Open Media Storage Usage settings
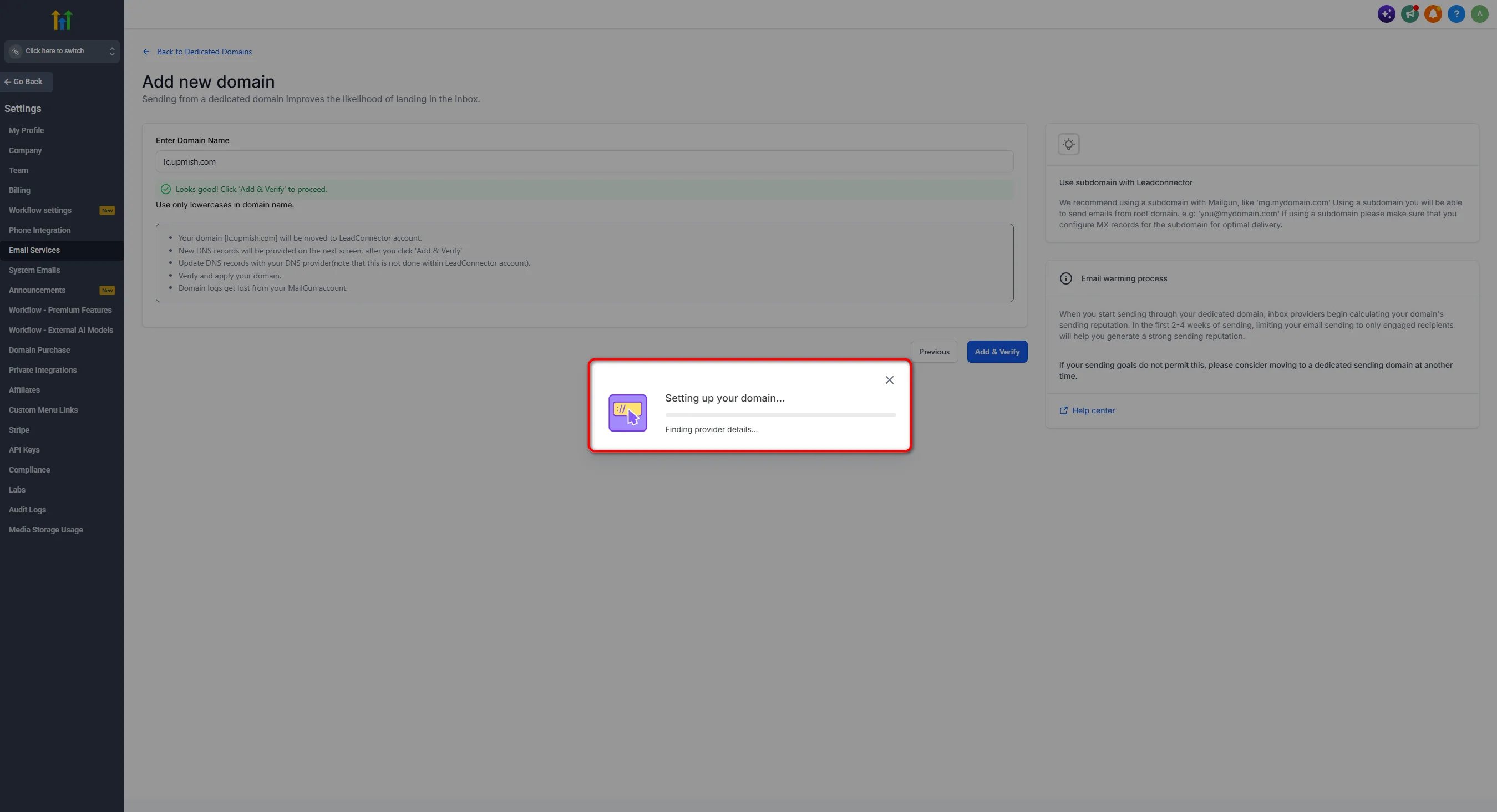Viewport: 1497px width, 812px height. [x=62, y=530]
